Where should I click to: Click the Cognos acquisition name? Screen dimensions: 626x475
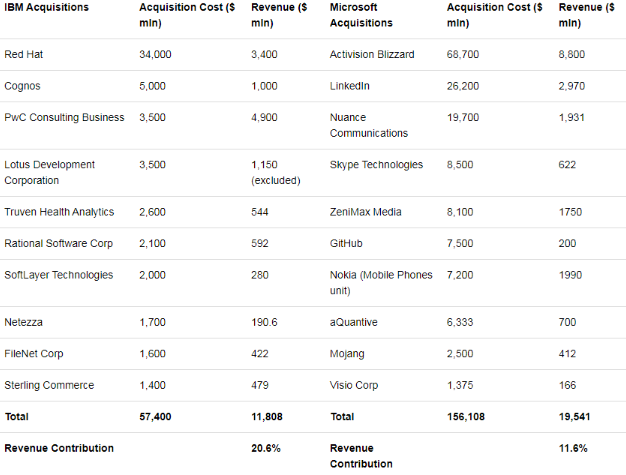(22, 86)
